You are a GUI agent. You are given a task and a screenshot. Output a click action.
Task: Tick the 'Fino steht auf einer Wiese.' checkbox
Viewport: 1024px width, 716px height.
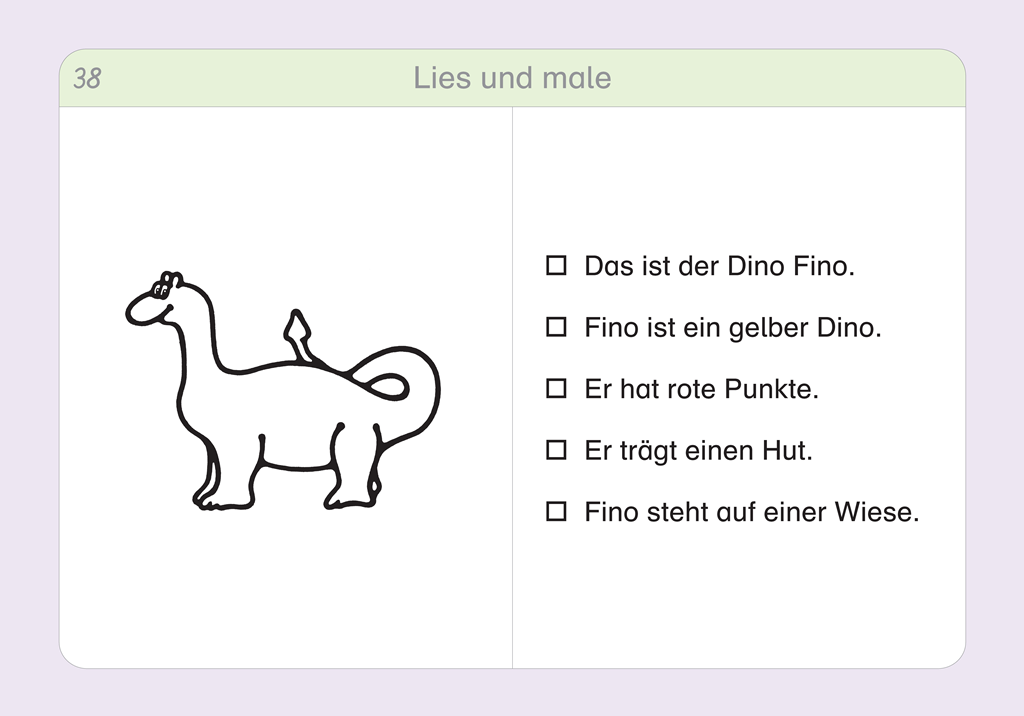point(556,512)
